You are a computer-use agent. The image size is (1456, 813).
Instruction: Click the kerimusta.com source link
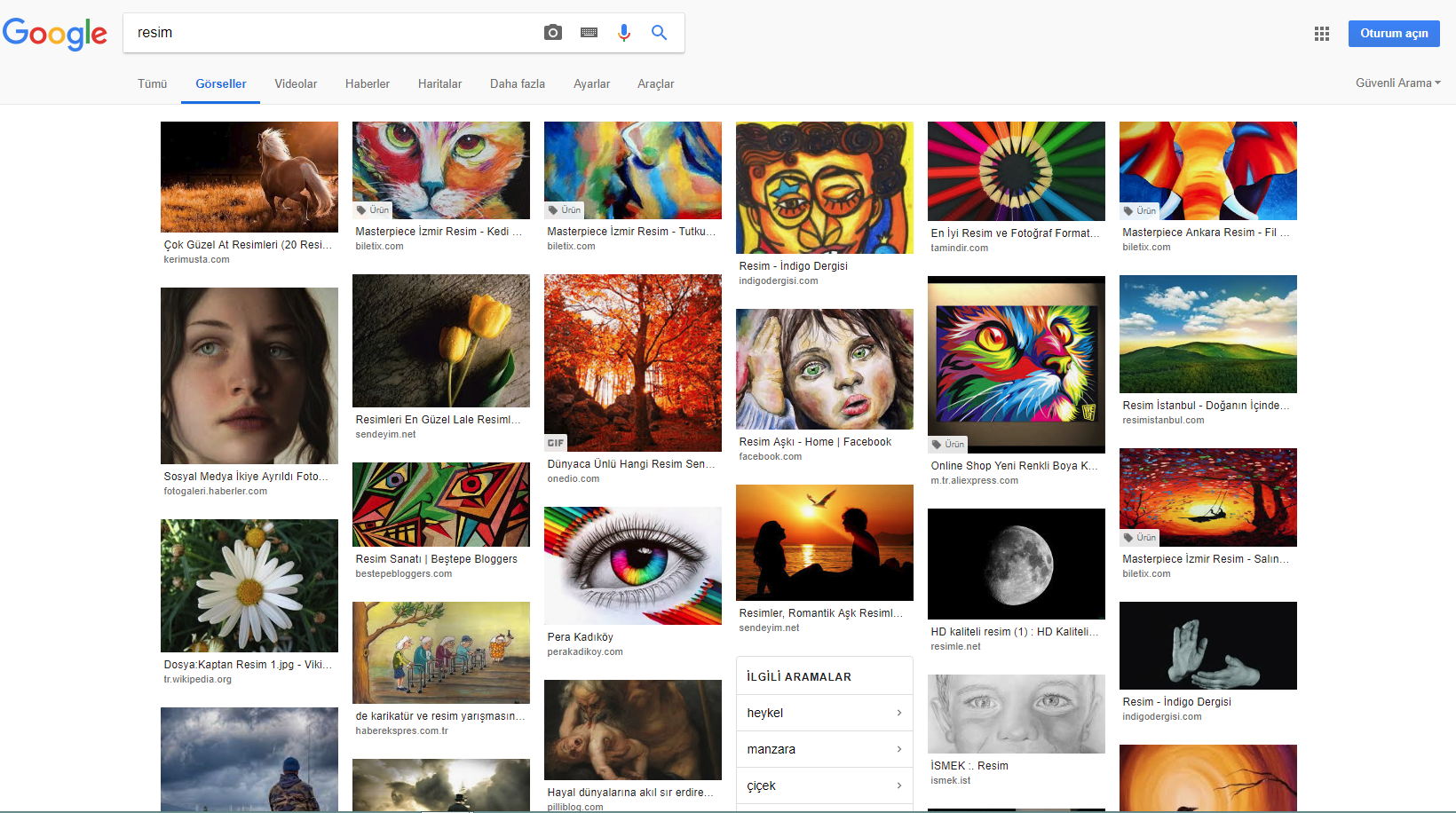click(196, 260)
